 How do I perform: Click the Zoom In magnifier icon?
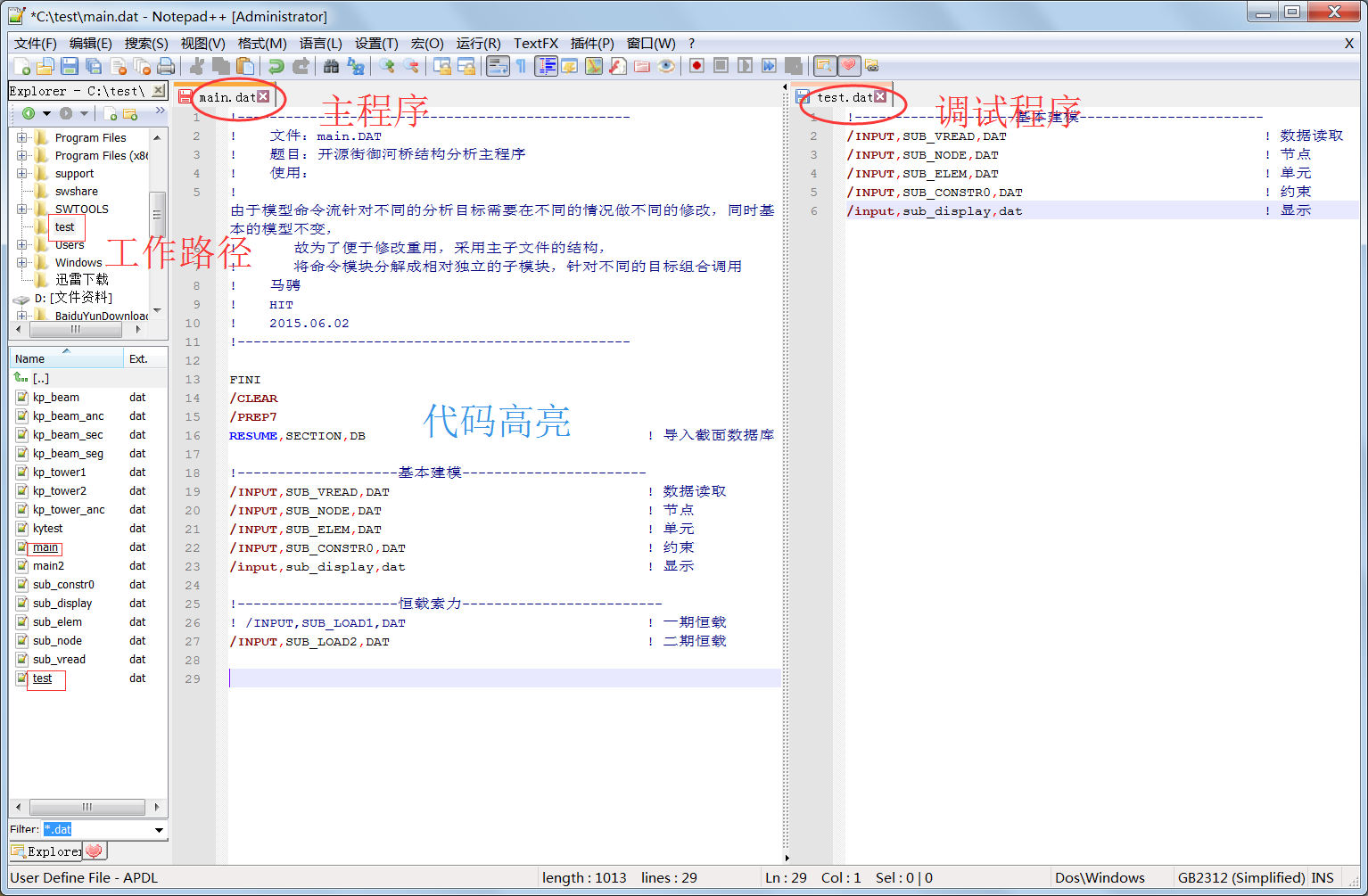coord(387,66)
